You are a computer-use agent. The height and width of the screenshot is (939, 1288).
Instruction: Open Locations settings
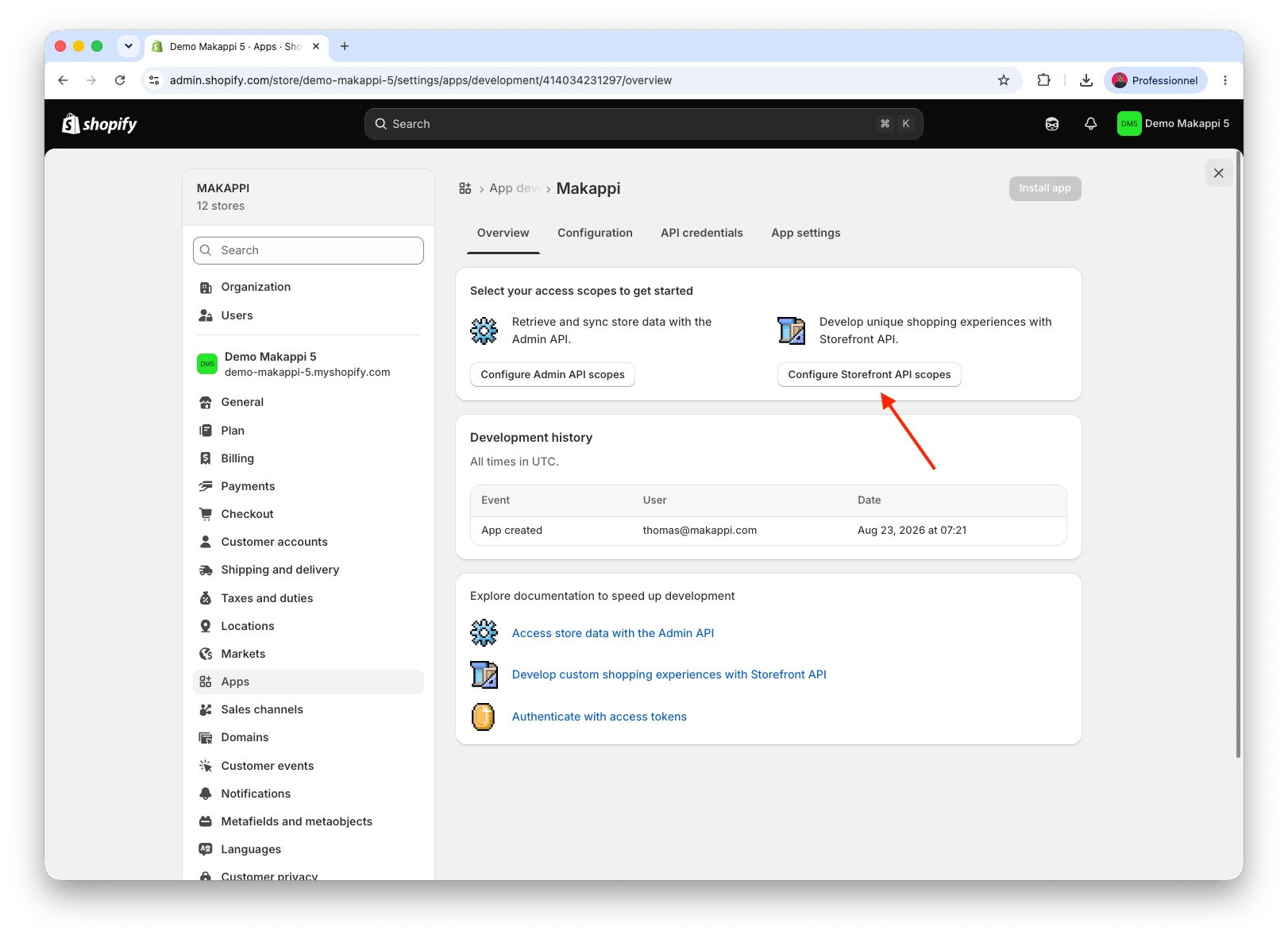308,626
